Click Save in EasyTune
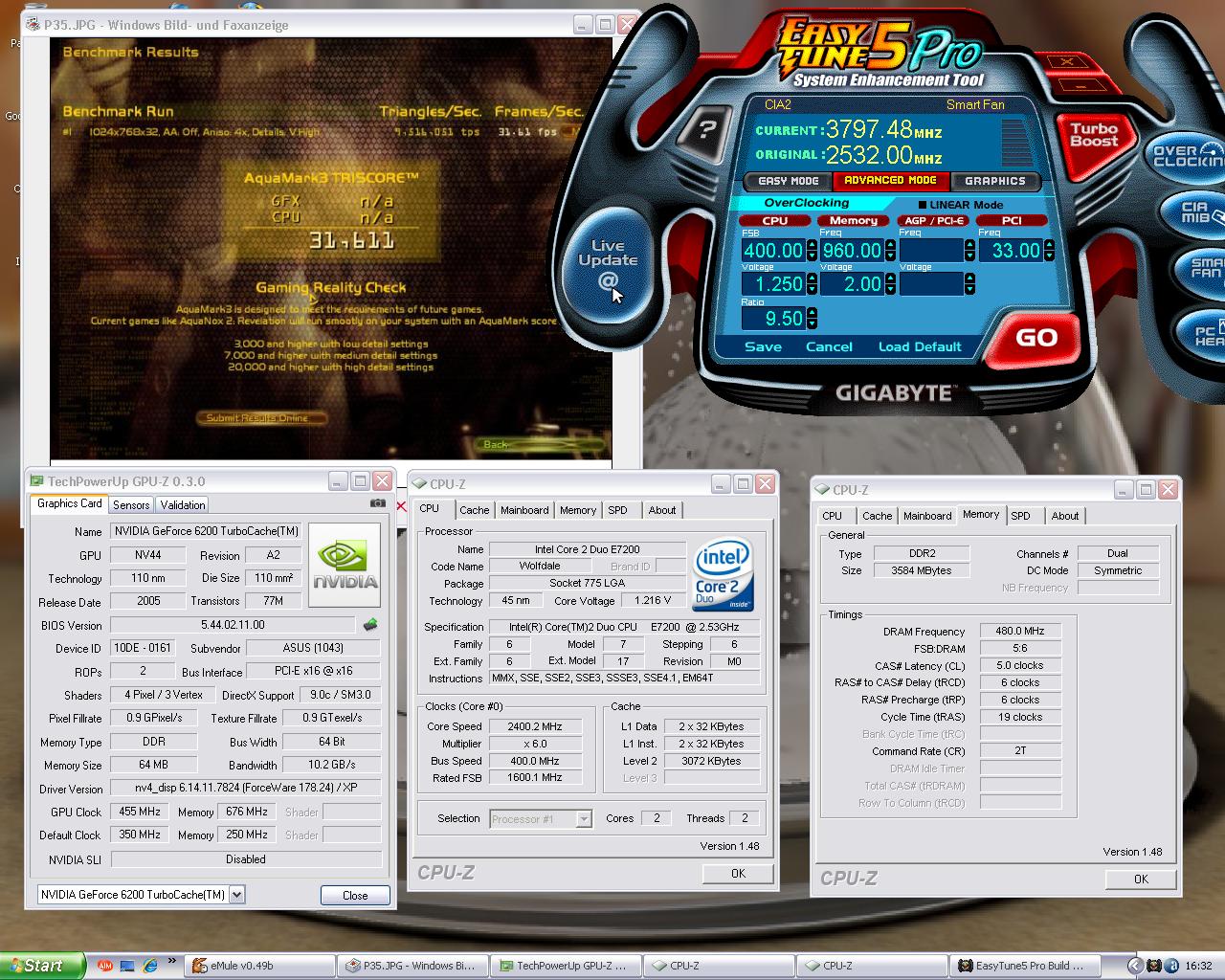 coord(763,346)
